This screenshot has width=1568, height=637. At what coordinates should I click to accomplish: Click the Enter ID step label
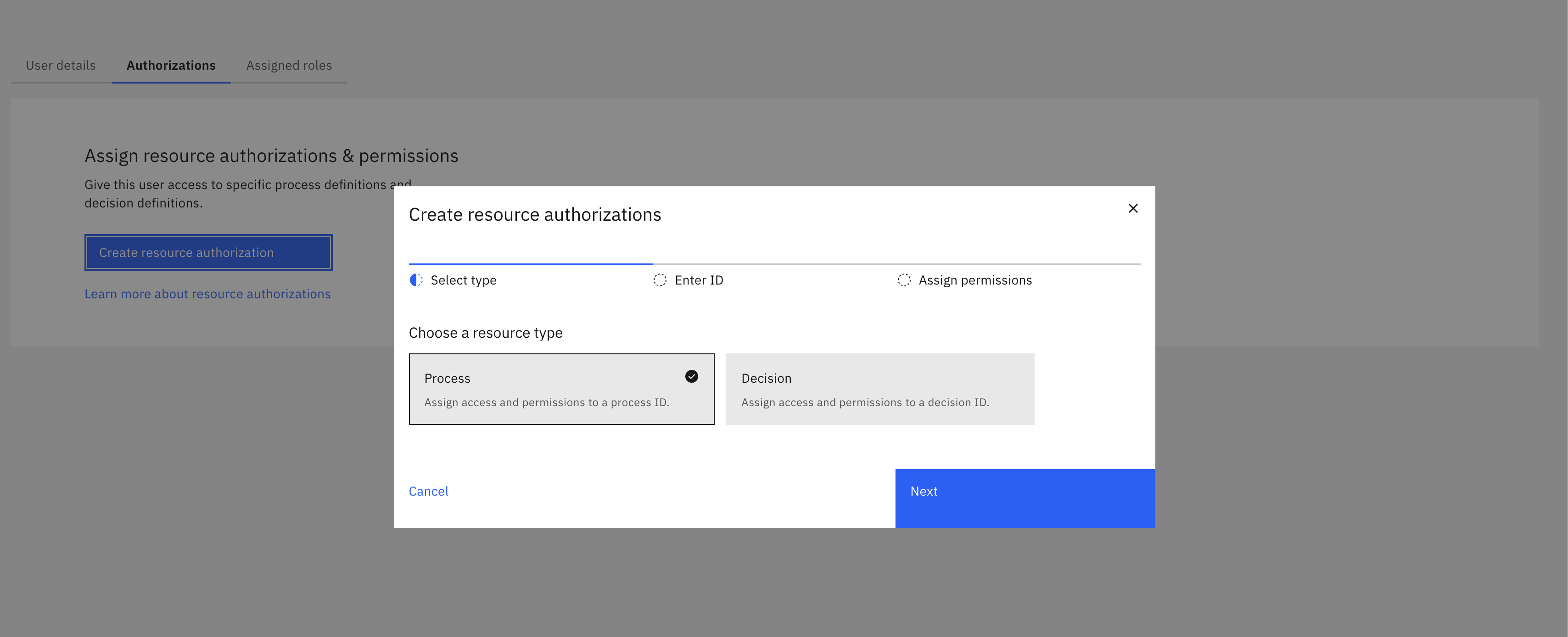point(699,280)
